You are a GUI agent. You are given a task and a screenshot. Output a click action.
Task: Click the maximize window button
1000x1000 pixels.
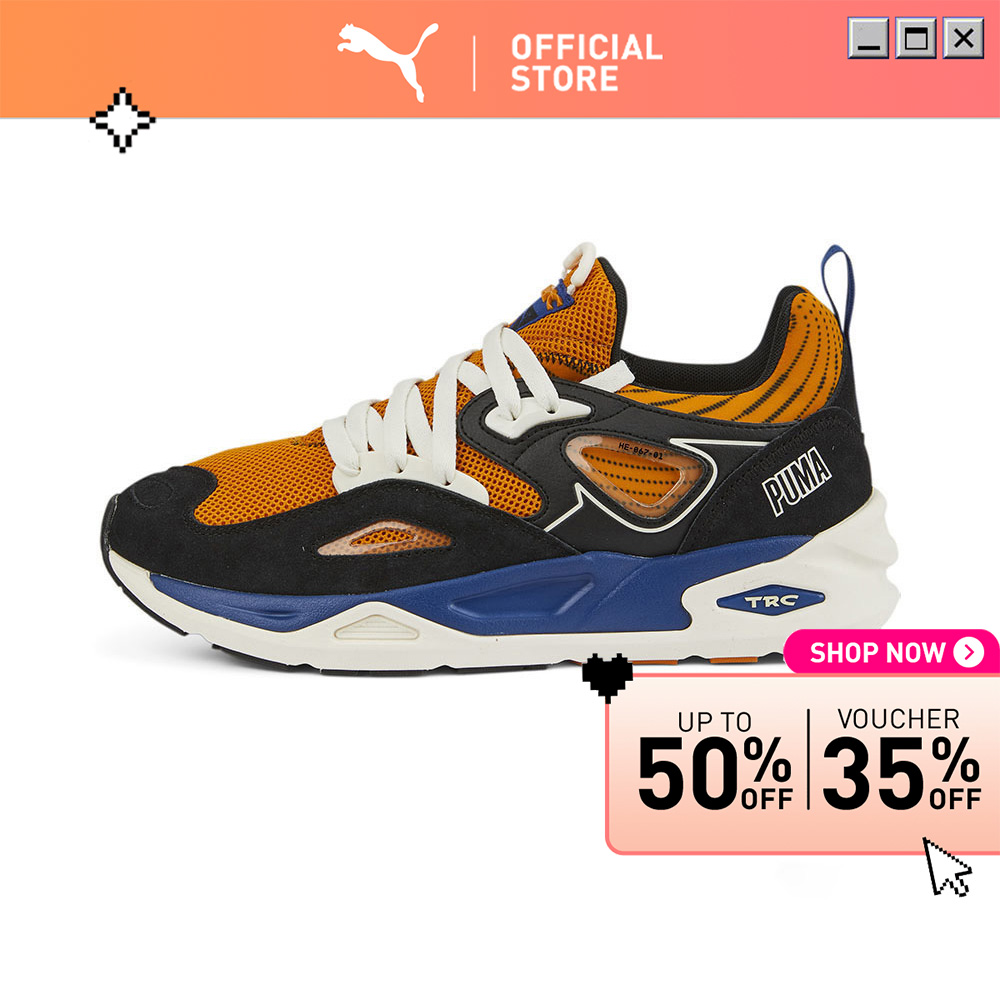coord(916,38)
